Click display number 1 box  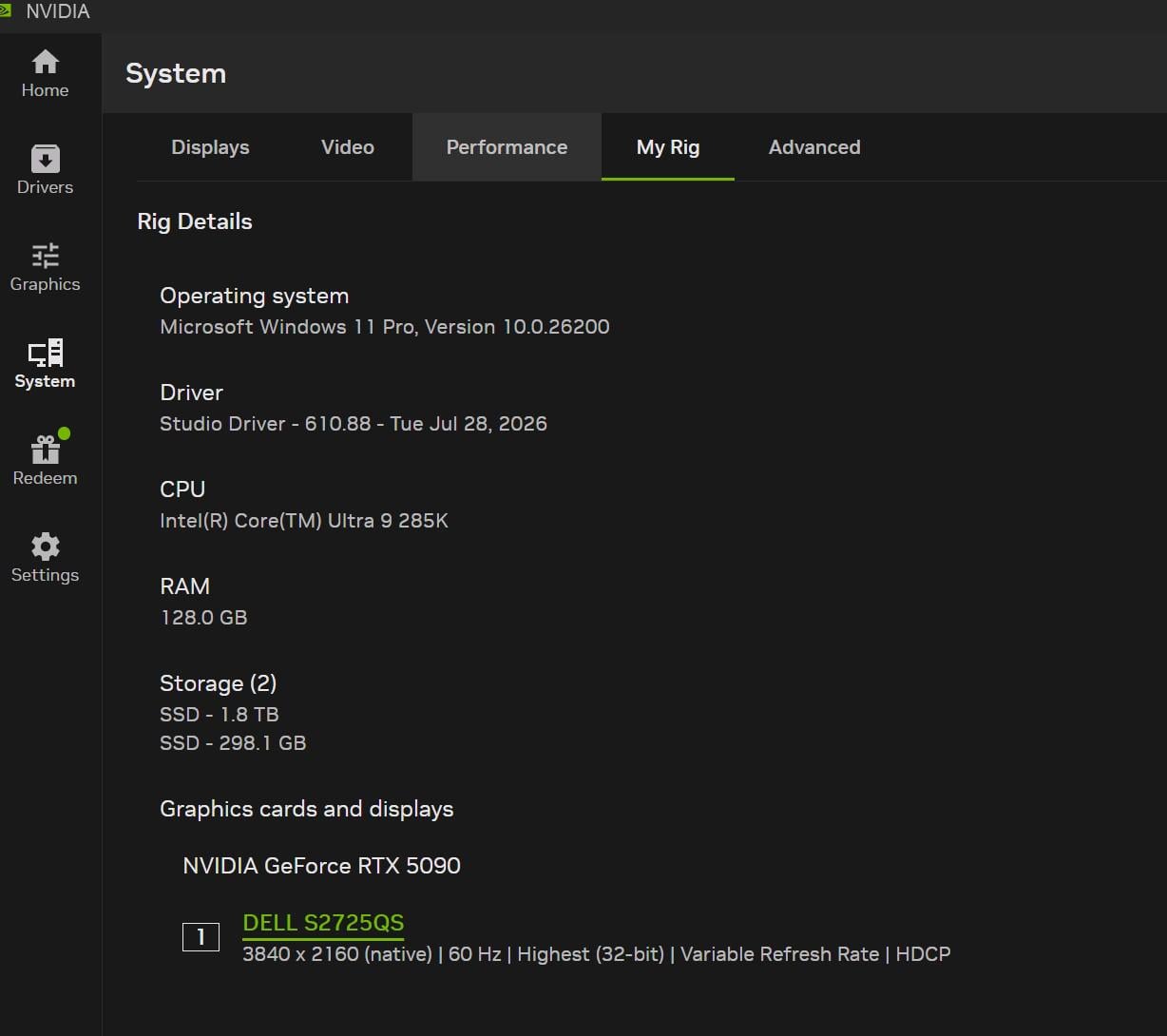201,937
